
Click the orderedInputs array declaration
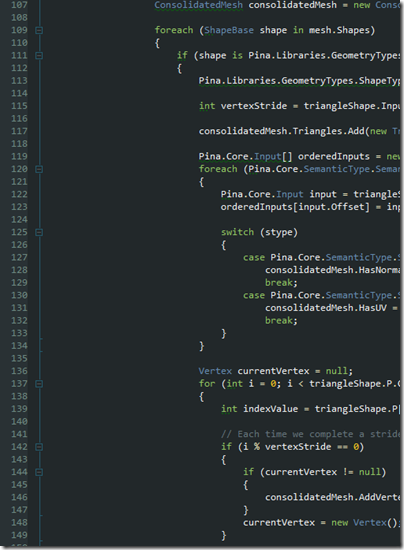pos(334,156)
